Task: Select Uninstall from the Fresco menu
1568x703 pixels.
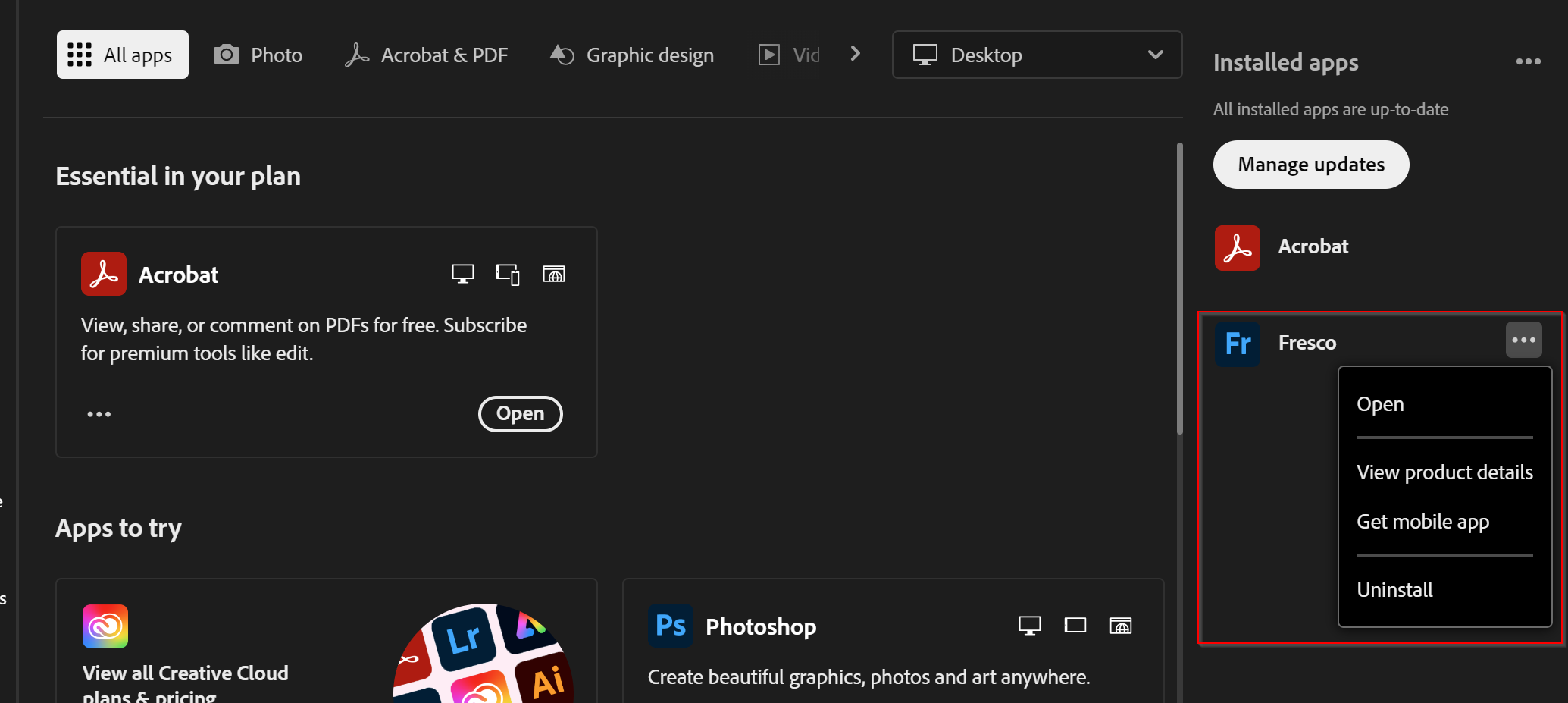Action: (1394, 589)
